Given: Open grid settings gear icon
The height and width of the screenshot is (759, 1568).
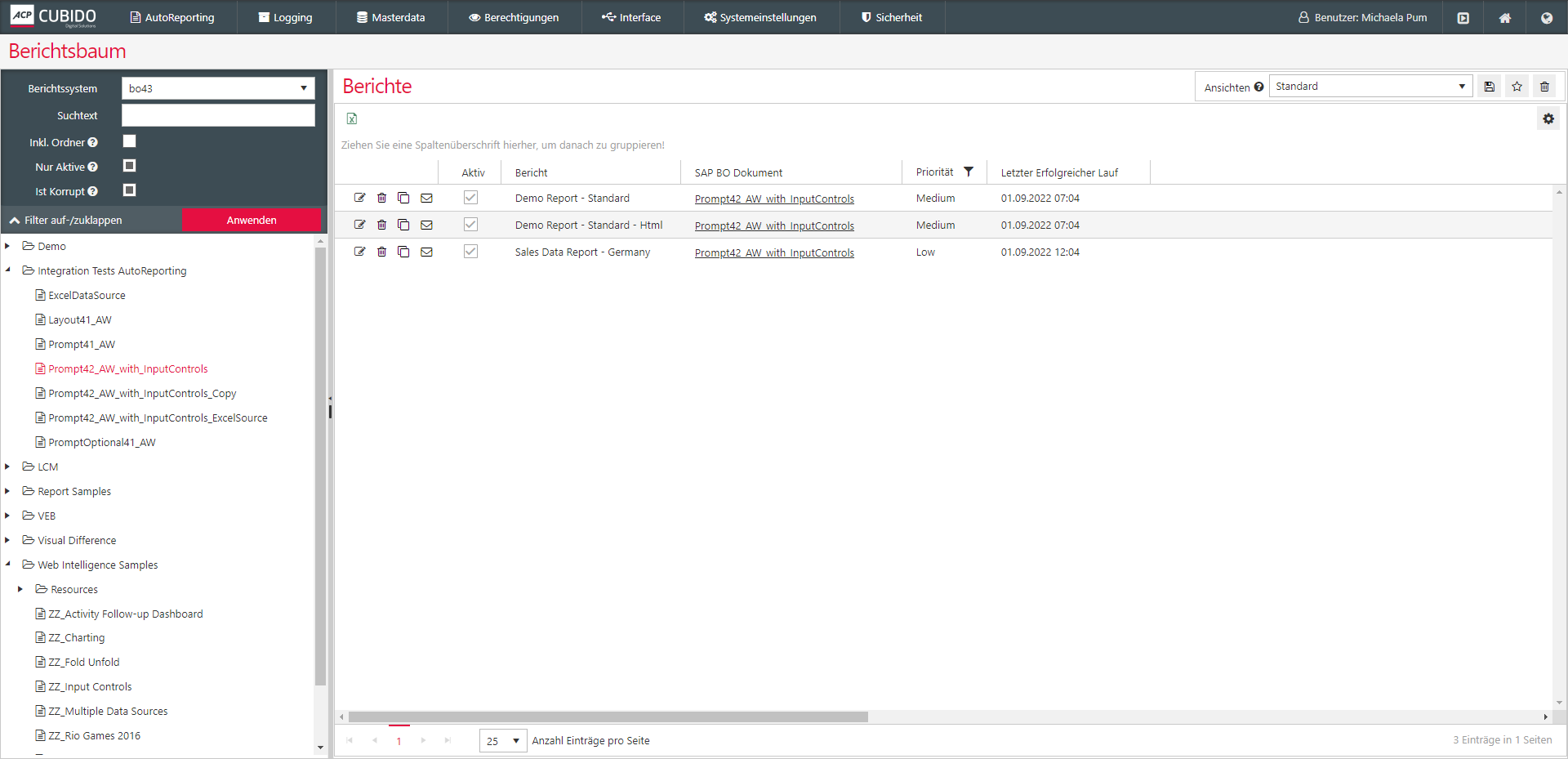Looking at the screenshot, I should (1548, 118).
